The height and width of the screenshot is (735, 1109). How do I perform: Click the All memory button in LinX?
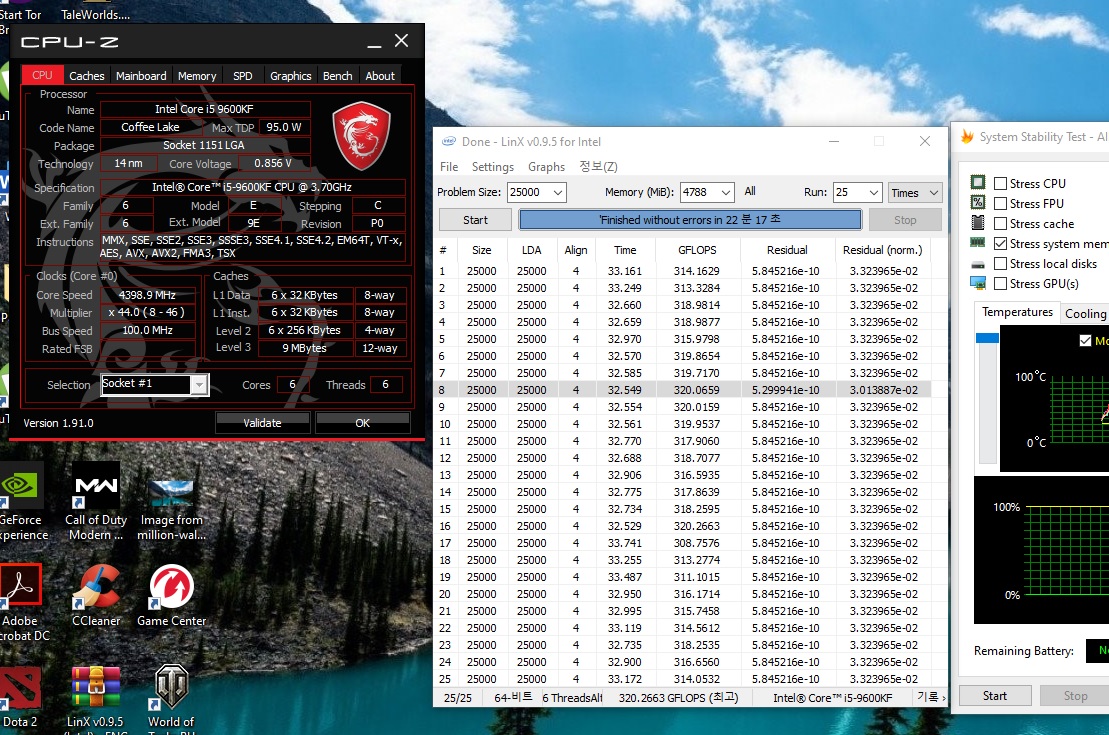click(x=750, y=191)
